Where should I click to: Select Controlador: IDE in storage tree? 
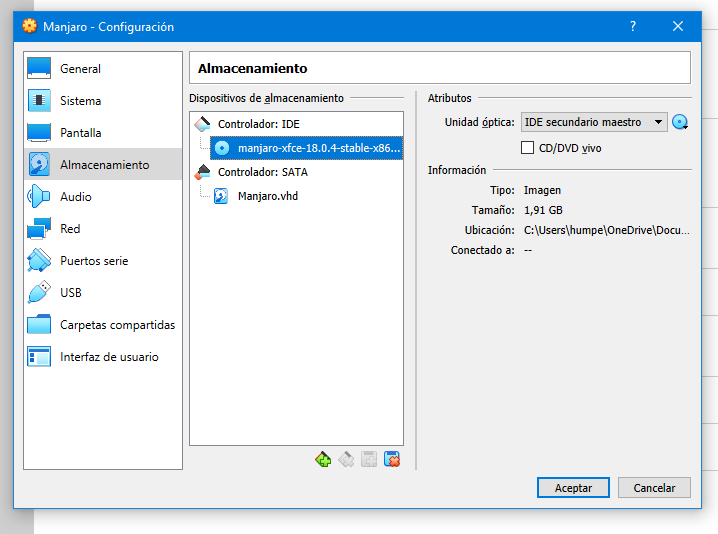(259, 124)
